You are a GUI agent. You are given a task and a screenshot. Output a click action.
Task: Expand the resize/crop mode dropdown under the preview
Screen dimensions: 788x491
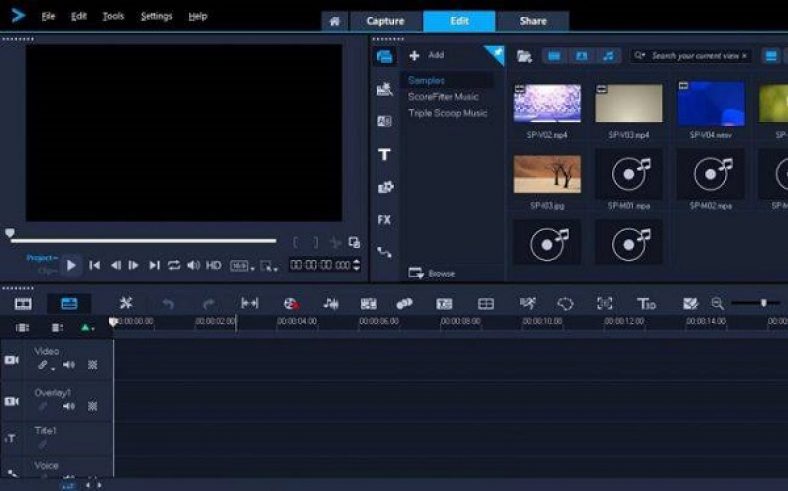click(268, 266)
